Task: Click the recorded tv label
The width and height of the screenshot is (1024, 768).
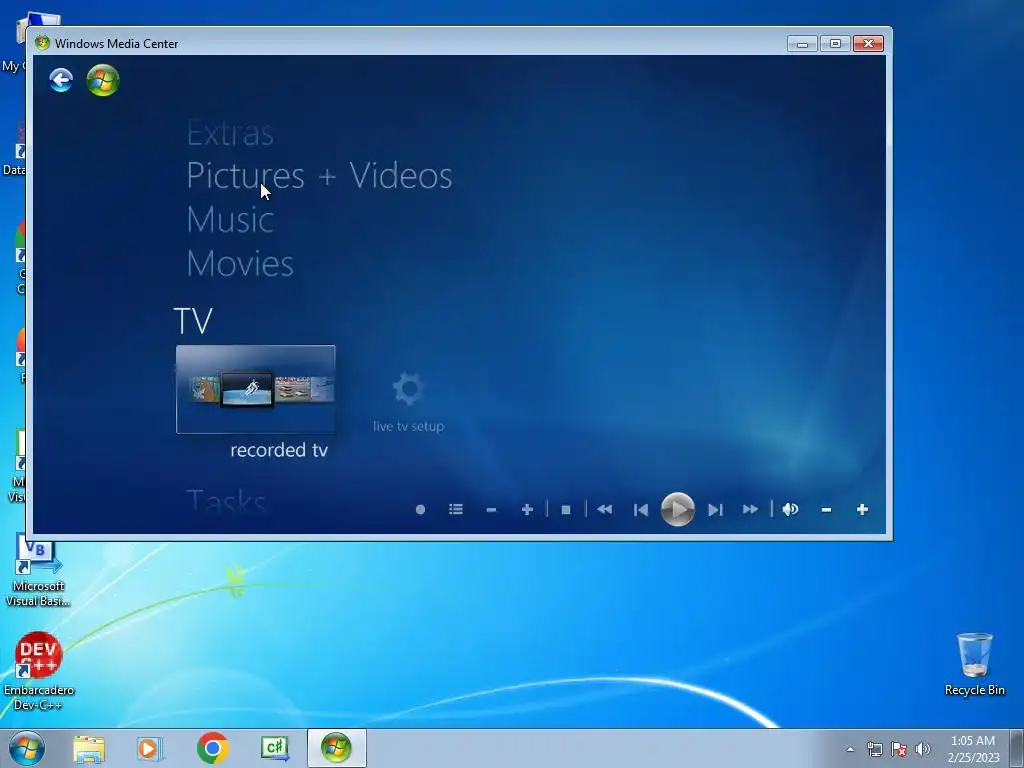Action: coord(279,450)
